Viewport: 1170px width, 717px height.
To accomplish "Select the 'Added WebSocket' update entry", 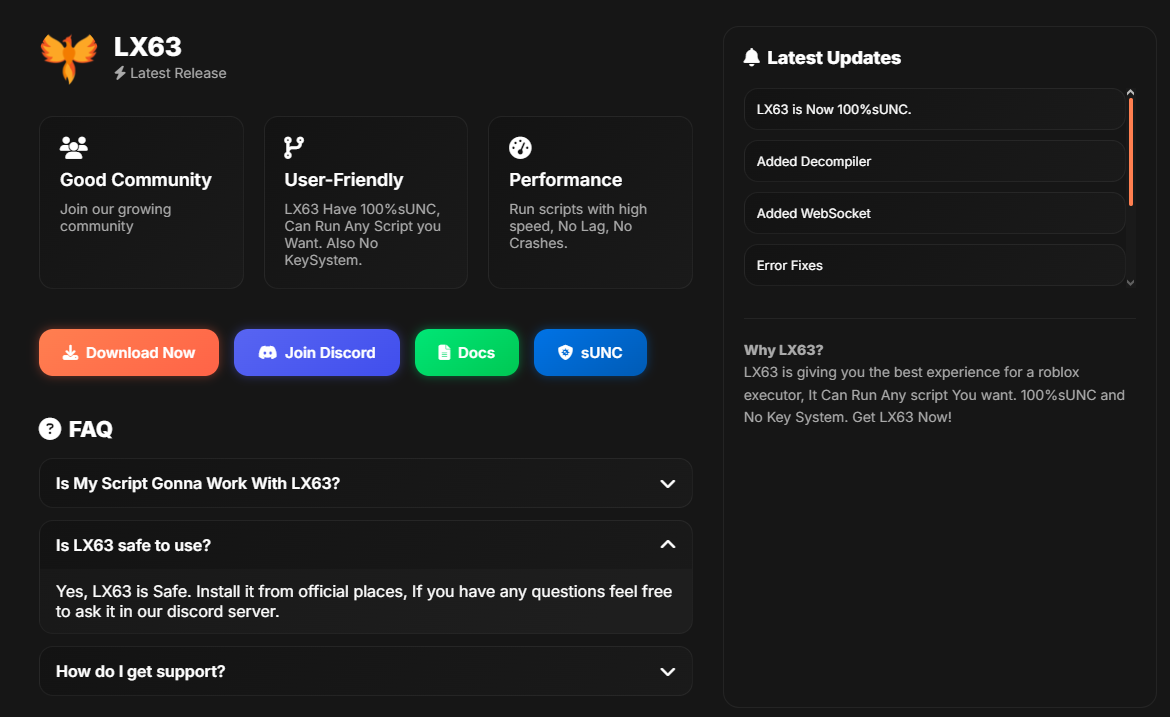I will tap(934, 213).
